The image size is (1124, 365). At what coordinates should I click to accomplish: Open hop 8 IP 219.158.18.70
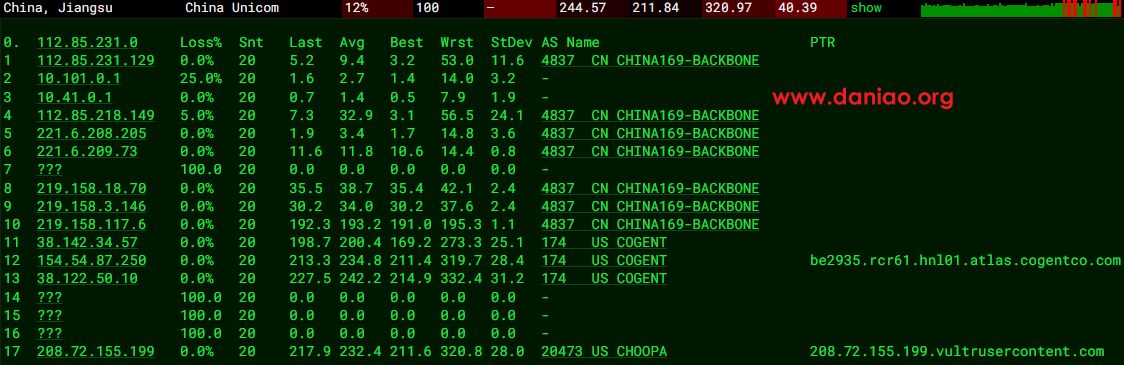point(92,188)
